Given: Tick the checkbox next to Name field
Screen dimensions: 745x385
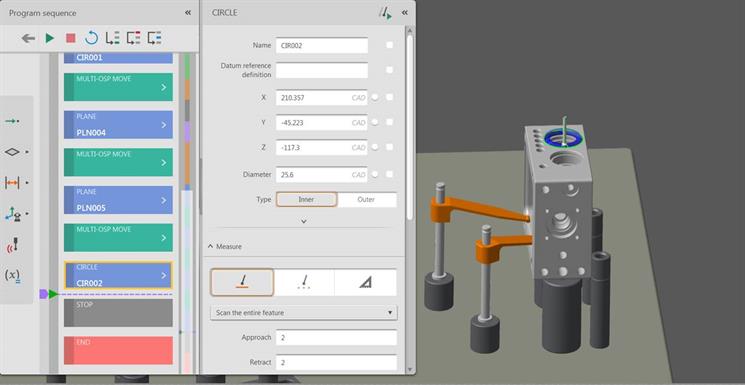Looking at the screenshot, I should [390, 45].
